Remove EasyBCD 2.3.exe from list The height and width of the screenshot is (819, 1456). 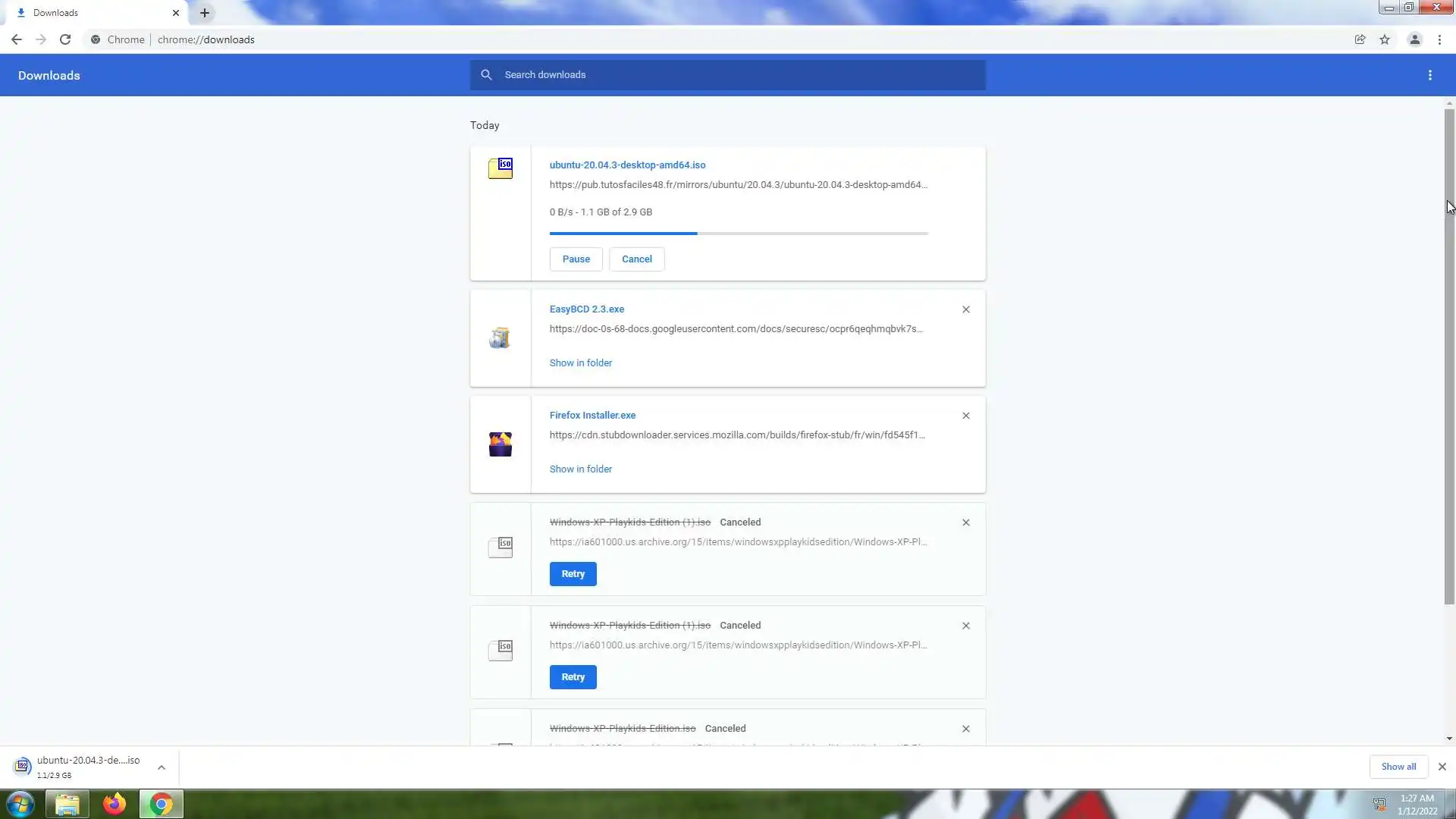[x=965, y=309]
